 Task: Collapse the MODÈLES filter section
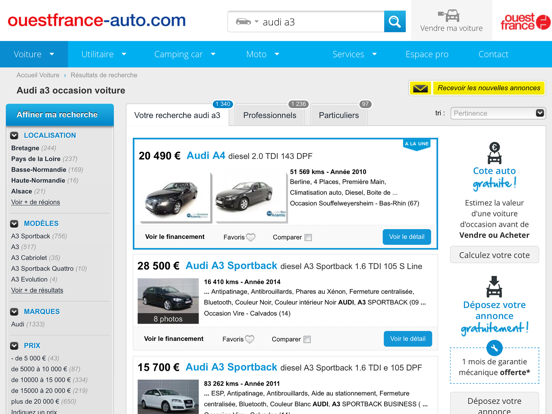coord(14,224)
